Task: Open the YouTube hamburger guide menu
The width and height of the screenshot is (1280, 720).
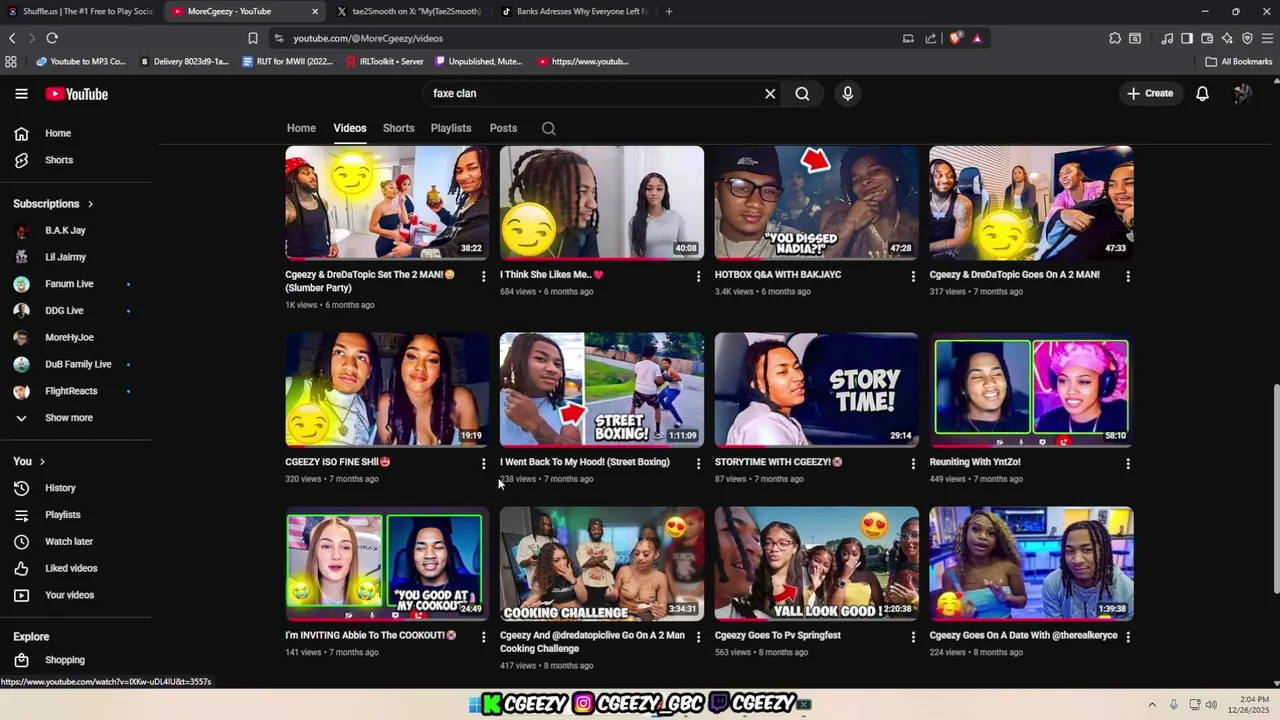Action: pos(21,94)
